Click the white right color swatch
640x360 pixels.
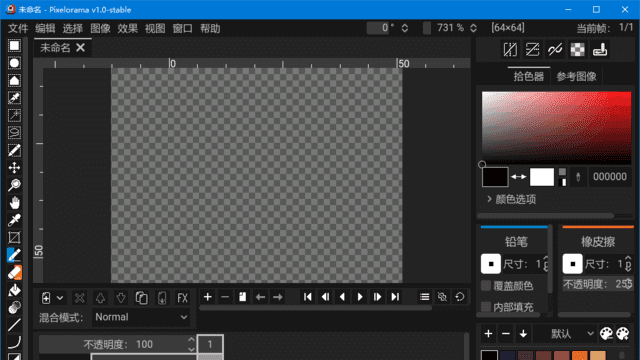pos(542,177)
